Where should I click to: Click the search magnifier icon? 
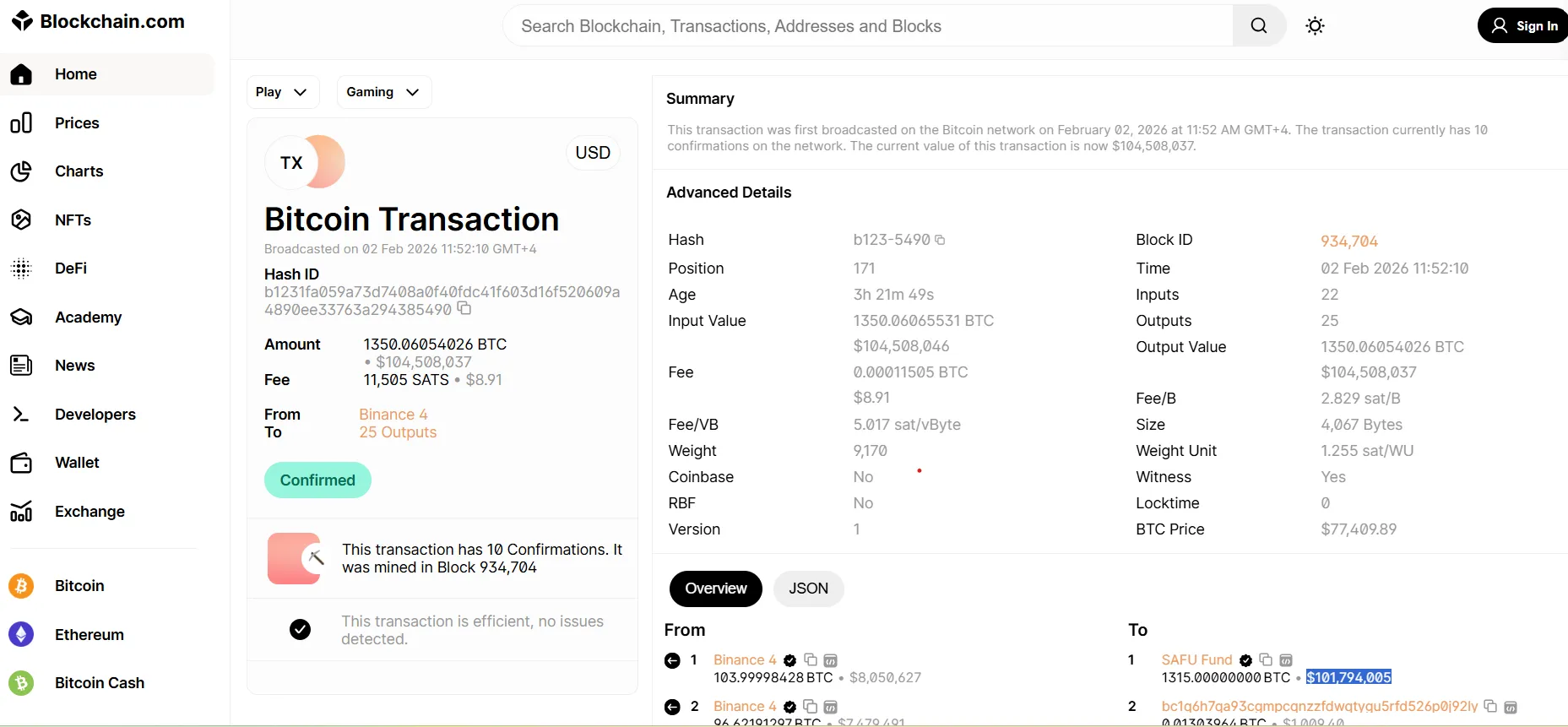1257,25
